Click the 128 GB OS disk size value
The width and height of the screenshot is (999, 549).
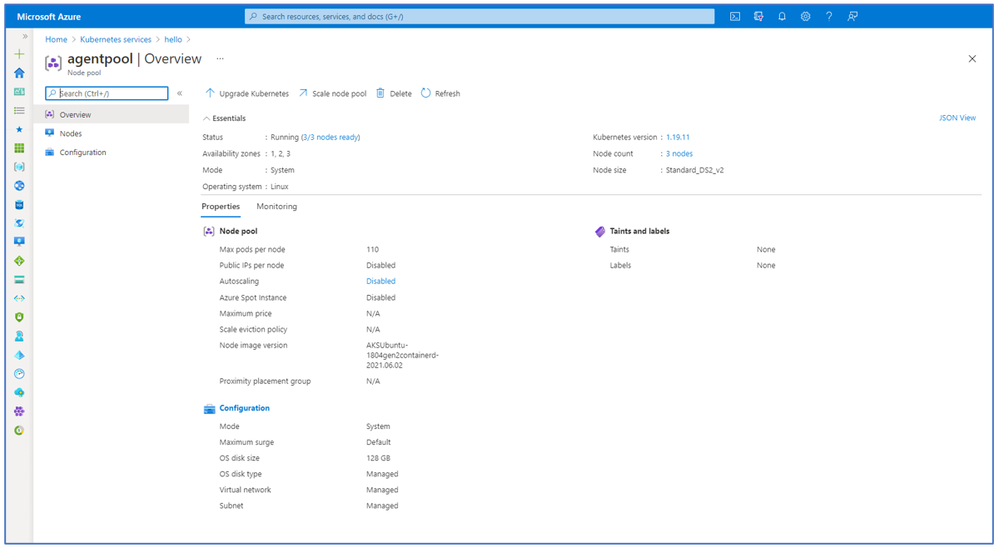coord(378,458)
